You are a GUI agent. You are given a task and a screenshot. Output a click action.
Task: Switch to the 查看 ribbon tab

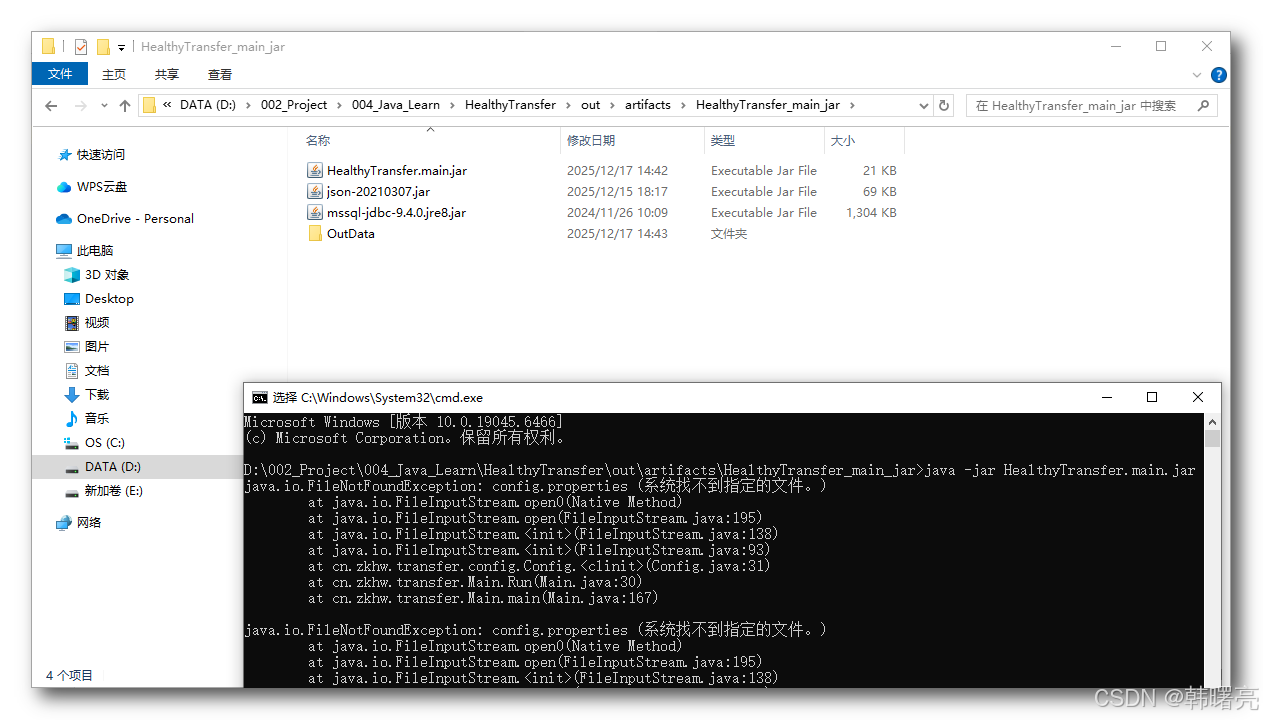coord(219,73)
